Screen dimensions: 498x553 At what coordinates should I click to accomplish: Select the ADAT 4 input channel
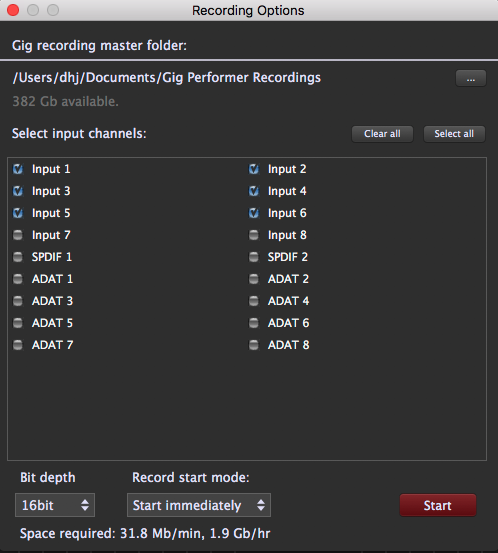[x=254, y=301]
